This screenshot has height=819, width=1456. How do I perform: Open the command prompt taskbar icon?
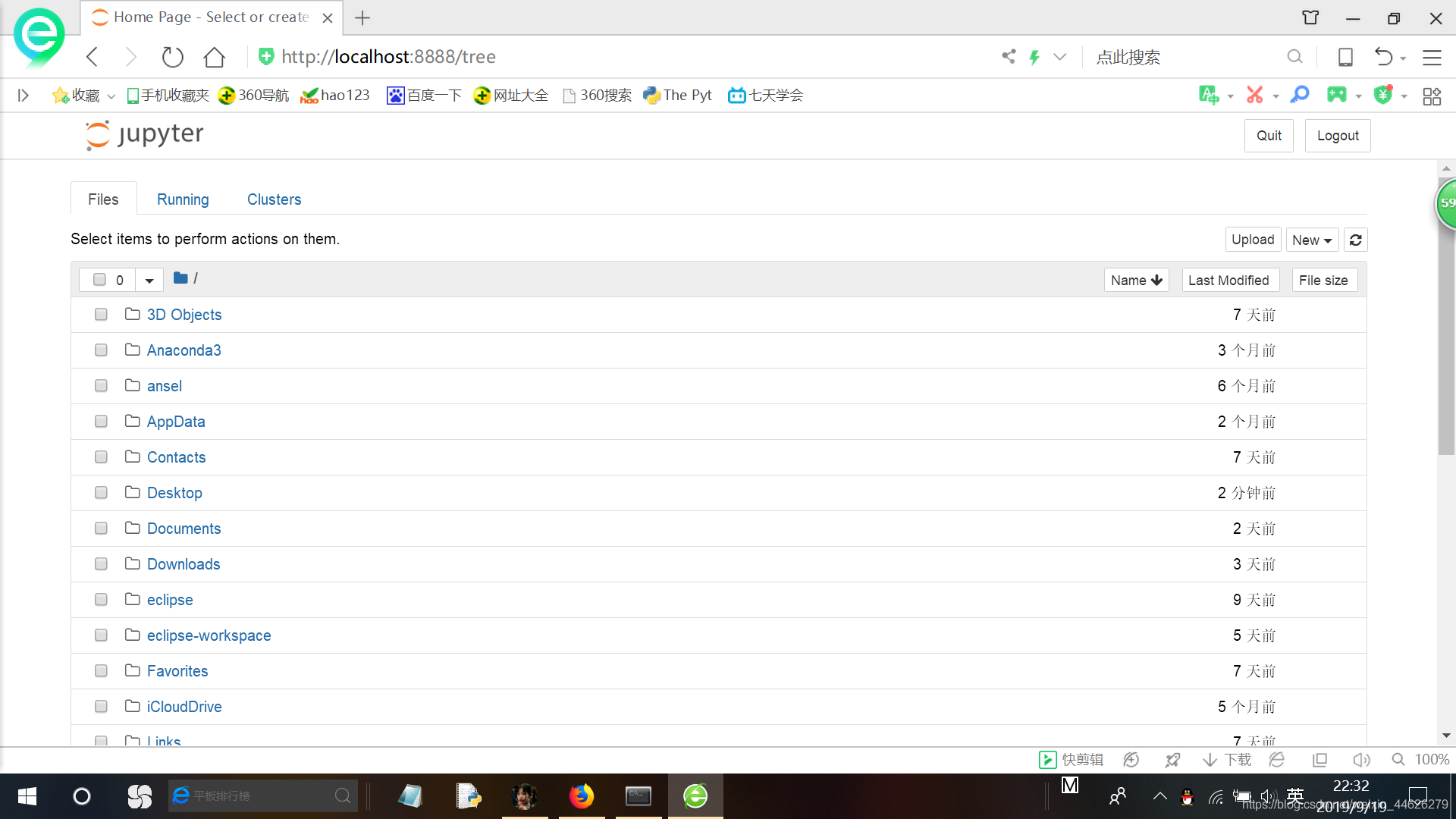pos(639,796)
